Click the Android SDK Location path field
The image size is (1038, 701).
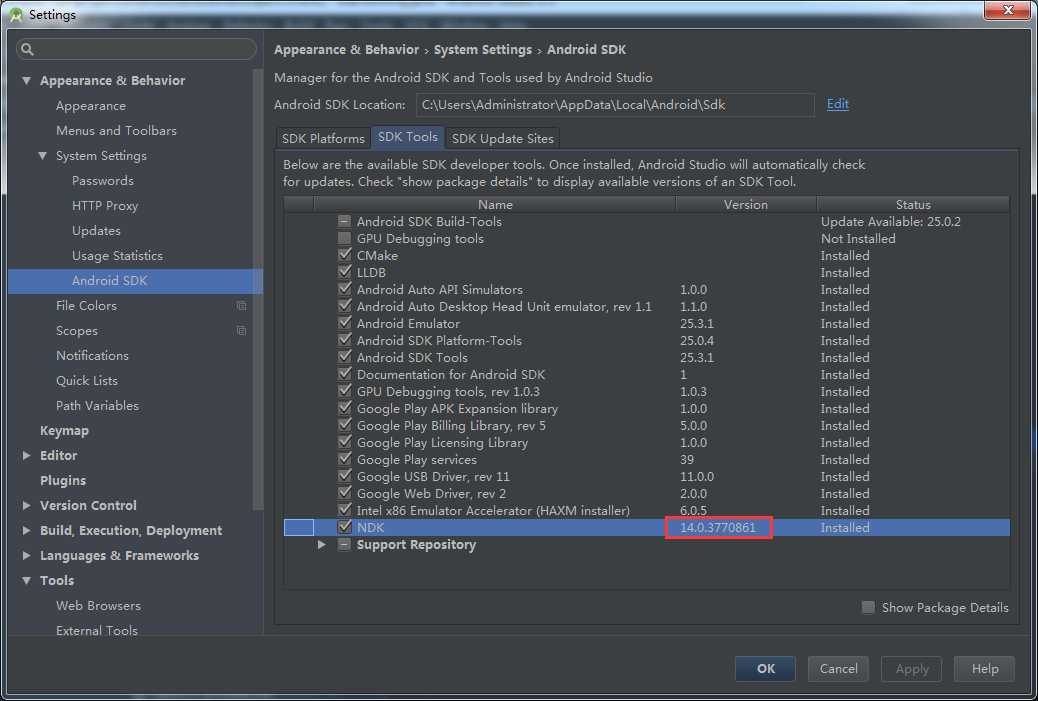click(x=615, y=105)
